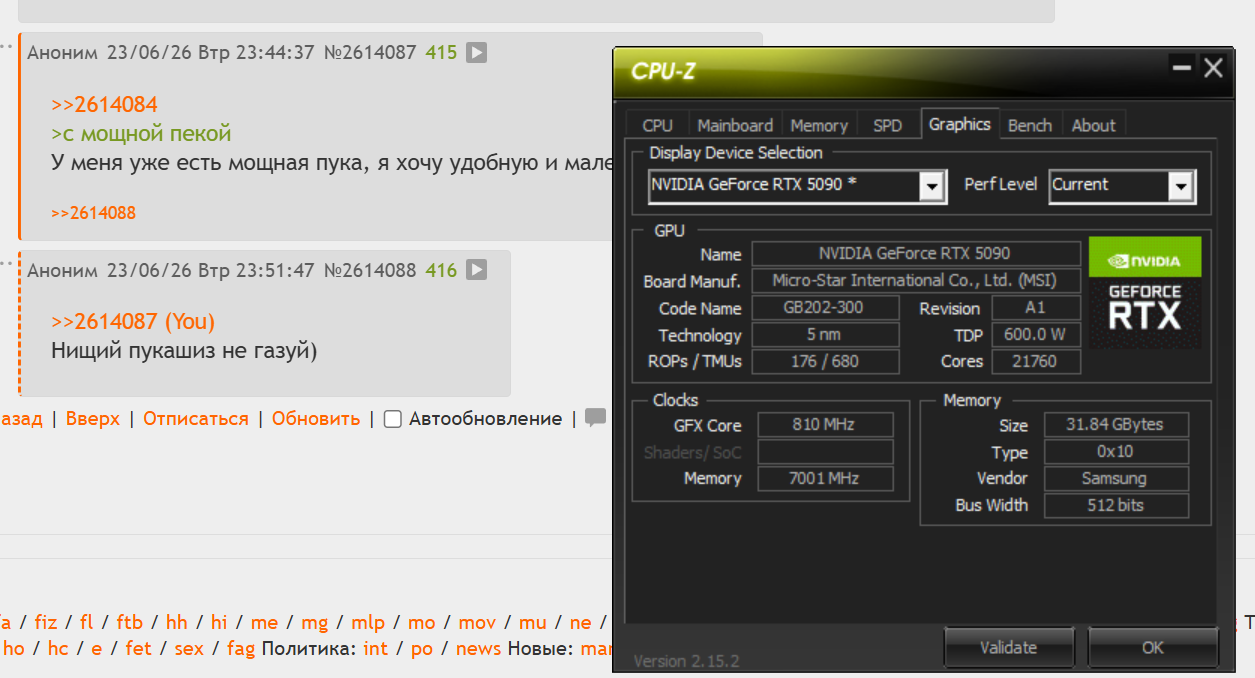
Task: Open the ne board link
Action: pos(581,623)
